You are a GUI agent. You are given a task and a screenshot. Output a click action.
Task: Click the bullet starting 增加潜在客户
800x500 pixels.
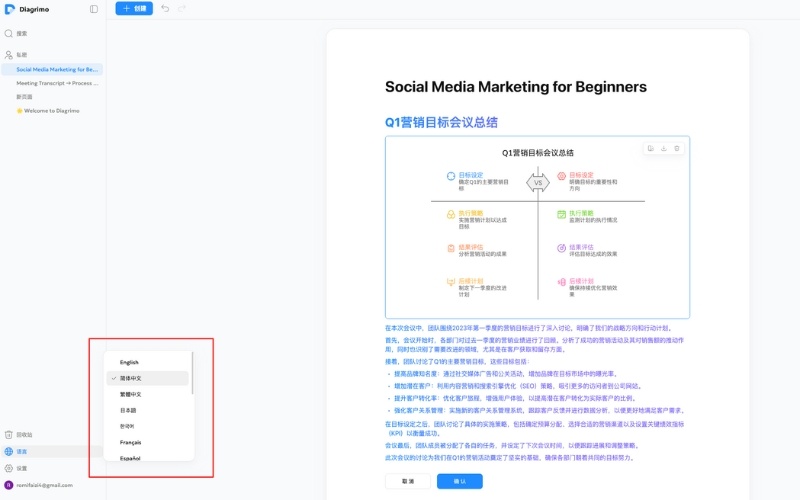(518, 386)
